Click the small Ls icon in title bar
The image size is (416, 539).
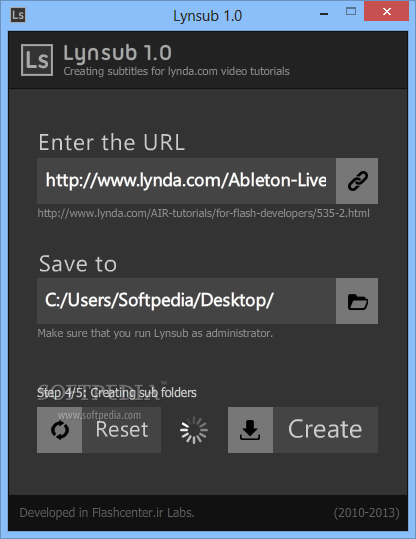(18, 15)
